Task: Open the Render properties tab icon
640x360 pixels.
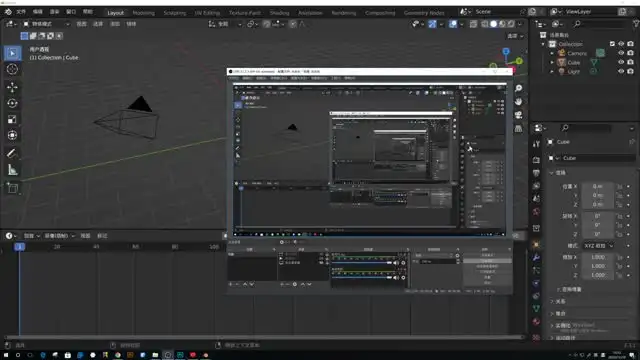Action: pyautogui.click(x=536, y=160)
